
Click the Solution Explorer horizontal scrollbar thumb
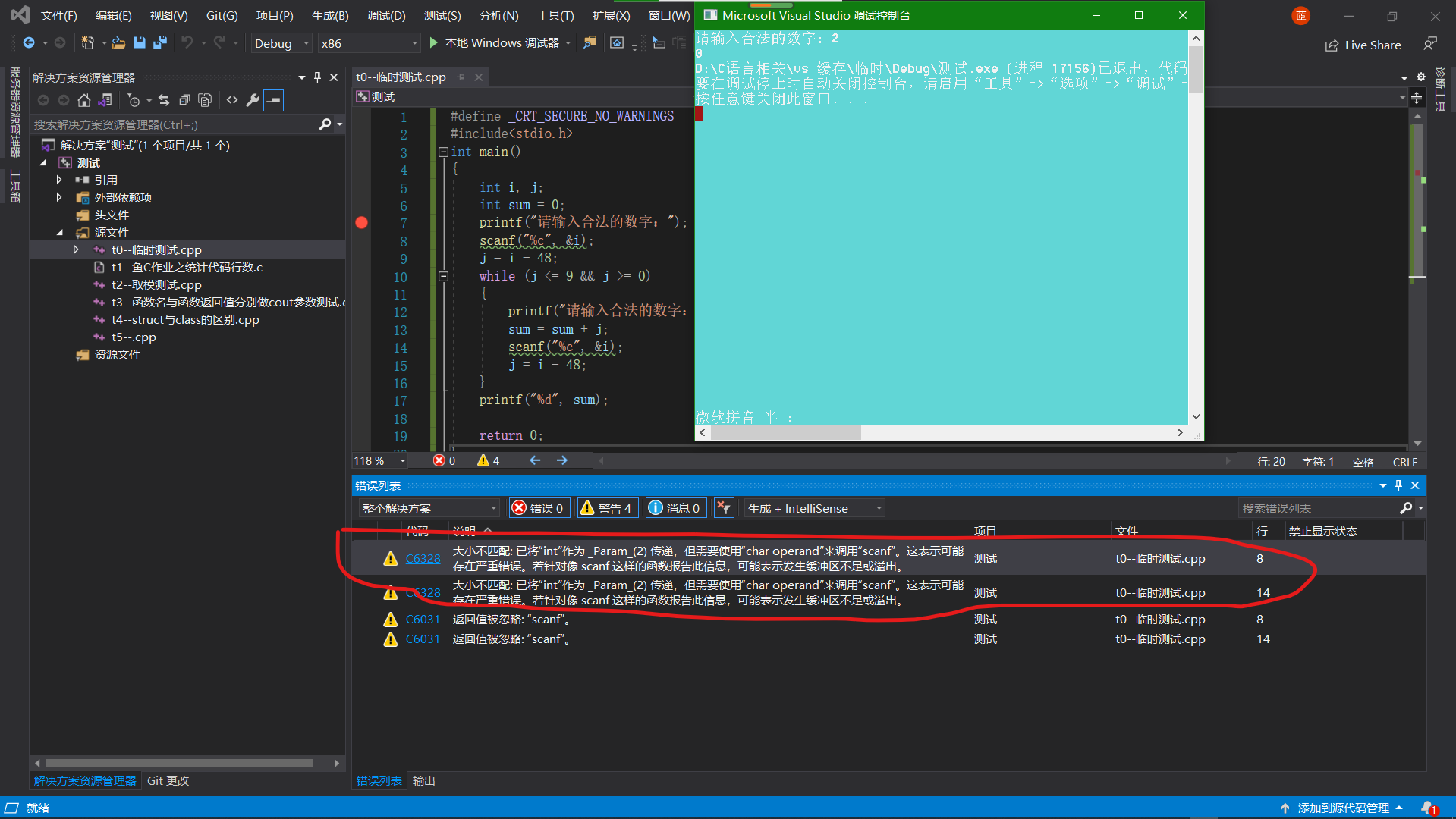(x=179, y=763)
